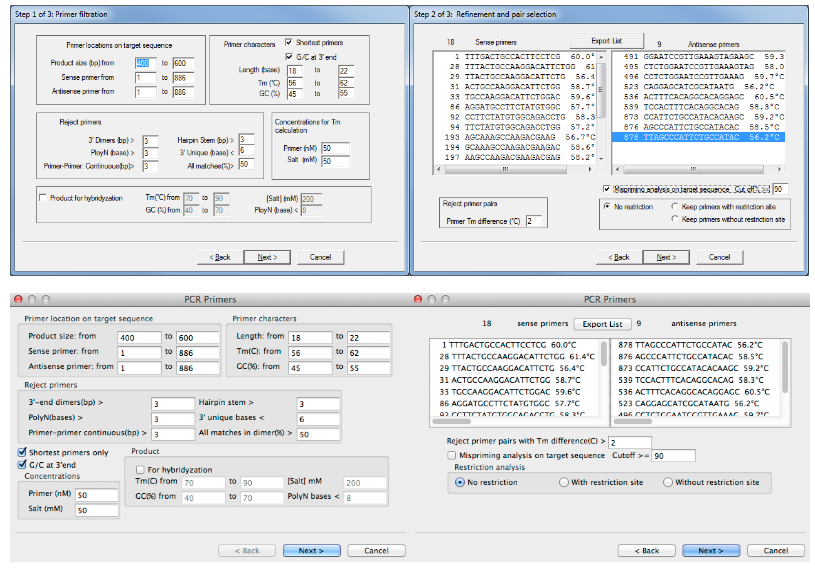
Task: Click Sense primer to 886 field in Mac window
Action: (x=198, y=352)
